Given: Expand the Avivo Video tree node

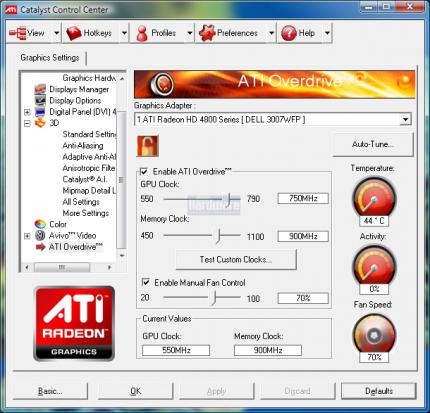Looking at the screenshot, I should [27, 236].
